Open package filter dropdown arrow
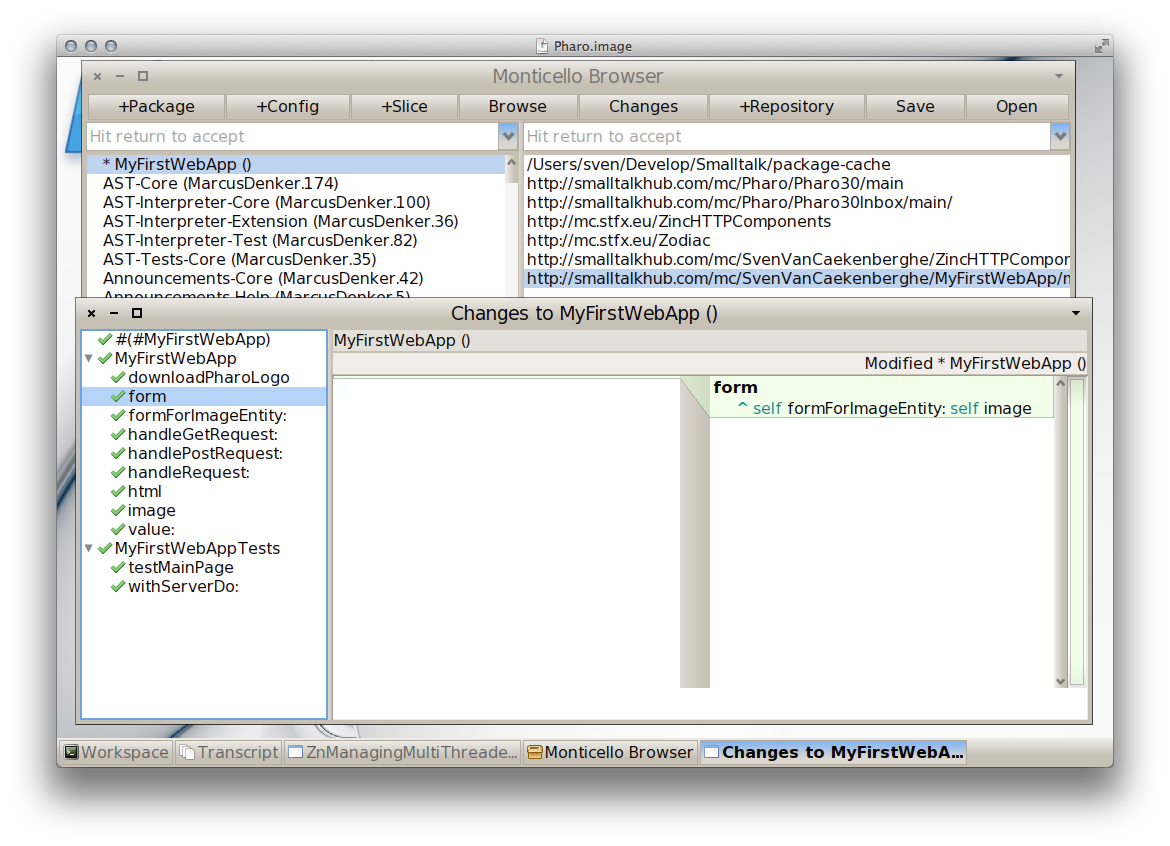The height and width of the screenshot is (846, 1170). (508, 137)
